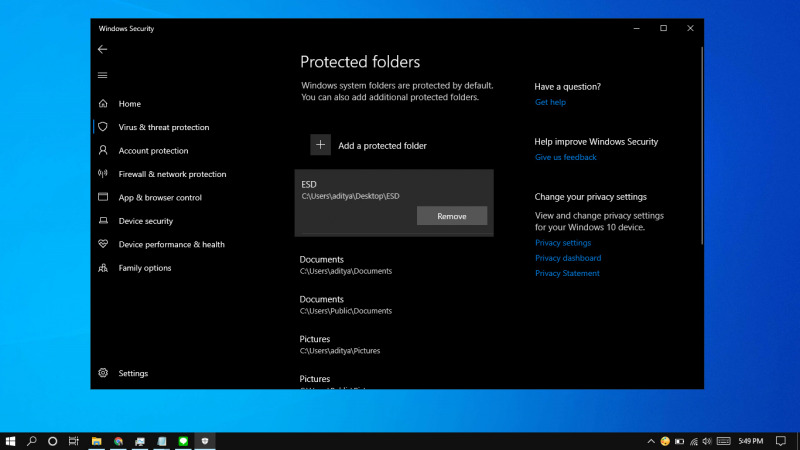Screen dimensions: 800x450
Task: Open Virus & threat protection section
Action: coord(164,127)
